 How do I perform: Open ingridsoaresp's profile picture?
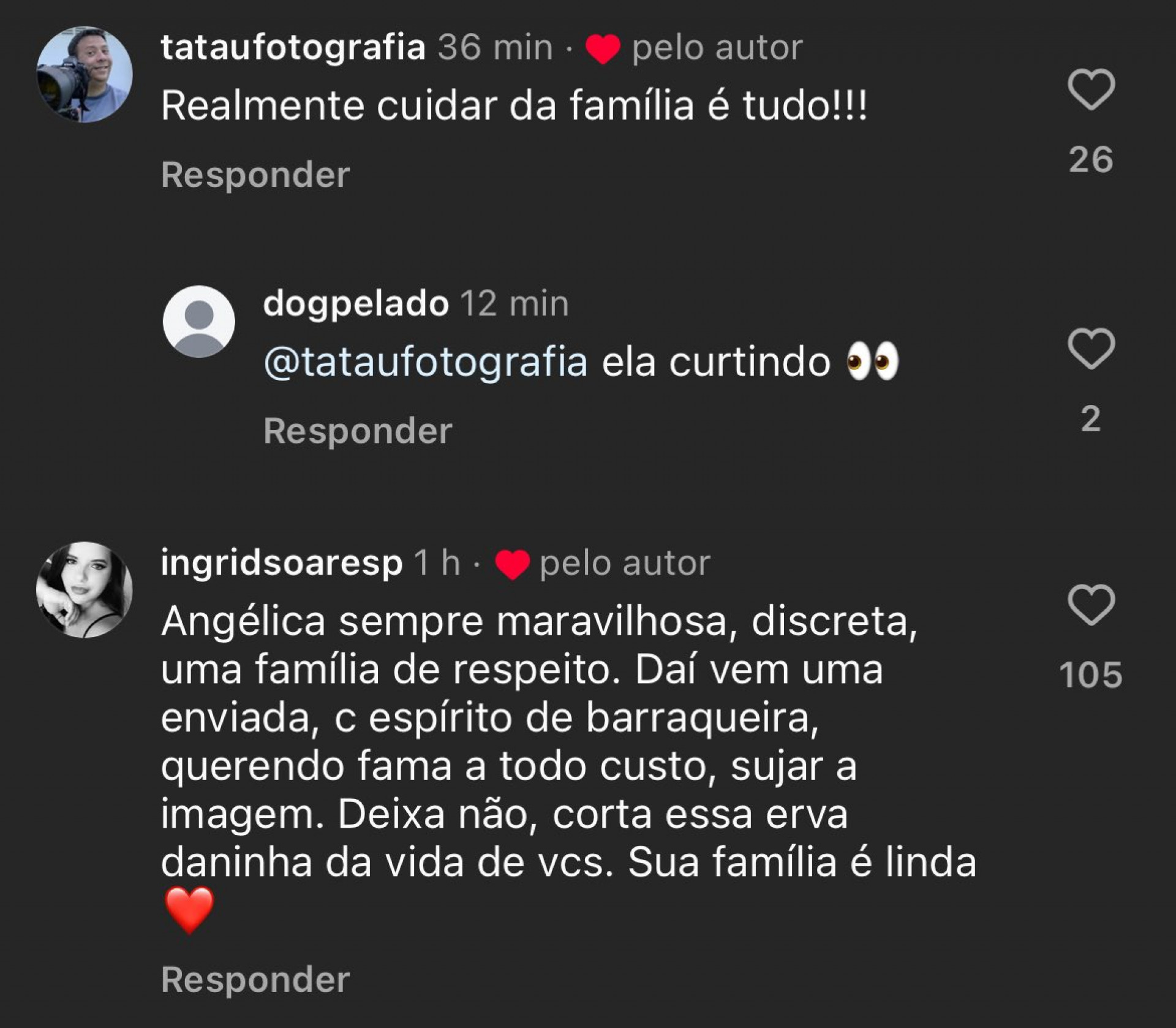(85, 589)
